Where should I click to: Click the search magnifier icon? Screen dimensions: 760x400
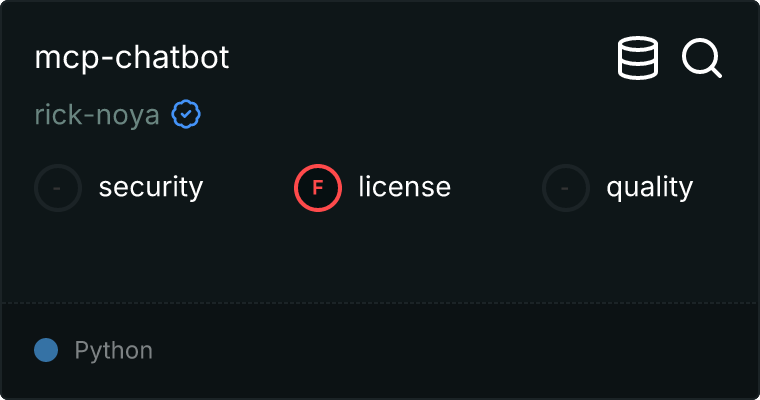[x=702, y=58]
